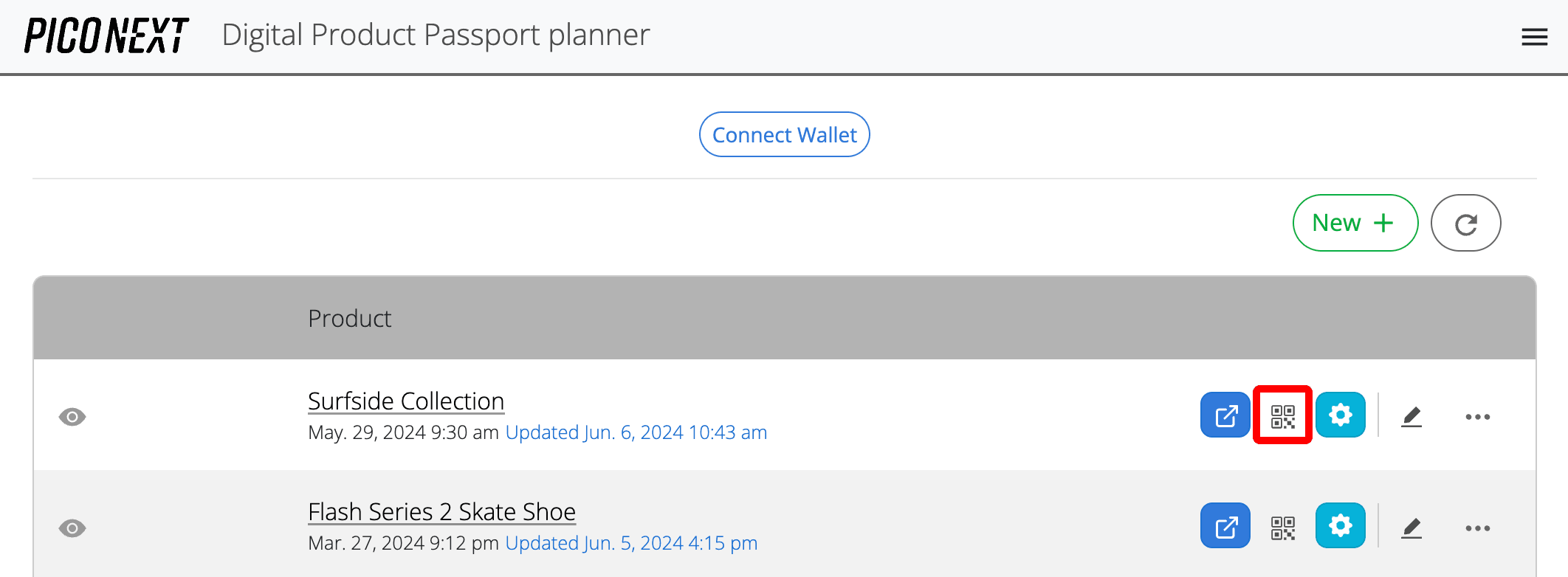Edit Surfside Collection with pencil icon
This screenshot has height=577, width=1568.
coord(1411,417)
